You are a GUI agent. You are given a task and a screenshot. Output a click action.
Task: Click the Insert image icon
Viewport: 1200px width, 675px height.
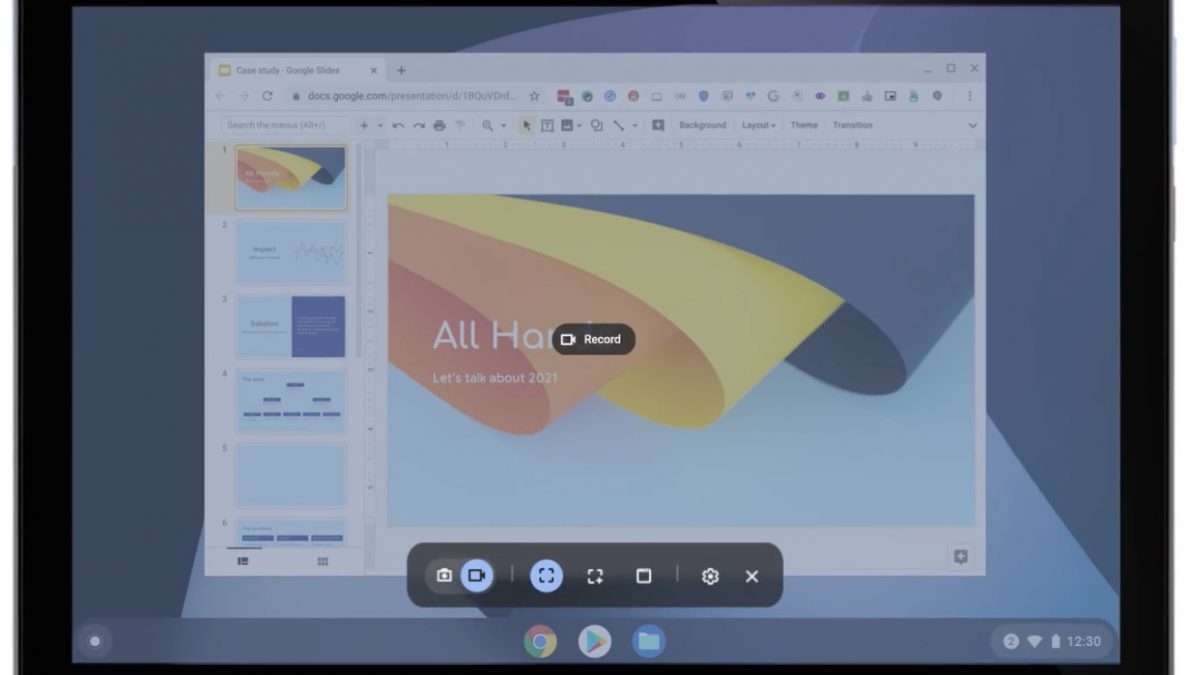[567, 125]
